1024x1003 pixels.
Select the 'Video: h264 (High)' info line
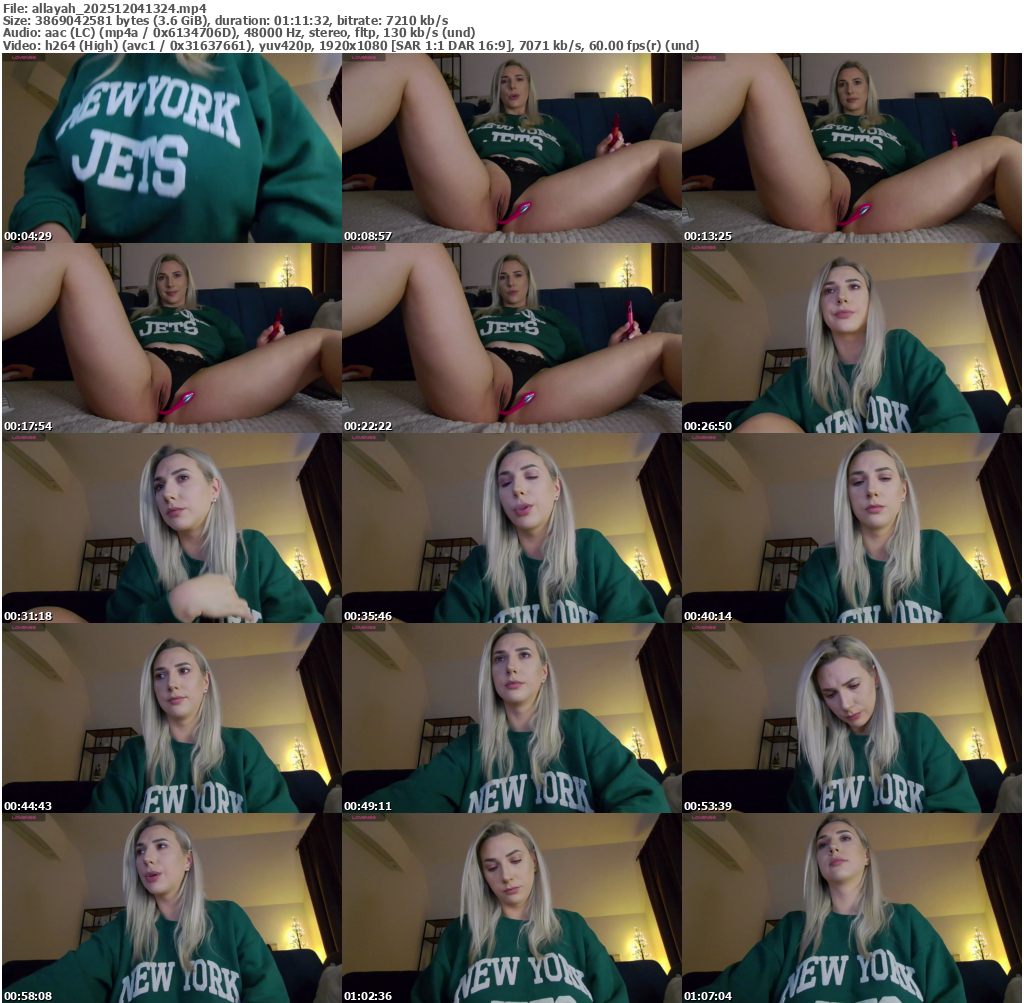[x=351, y=46]
